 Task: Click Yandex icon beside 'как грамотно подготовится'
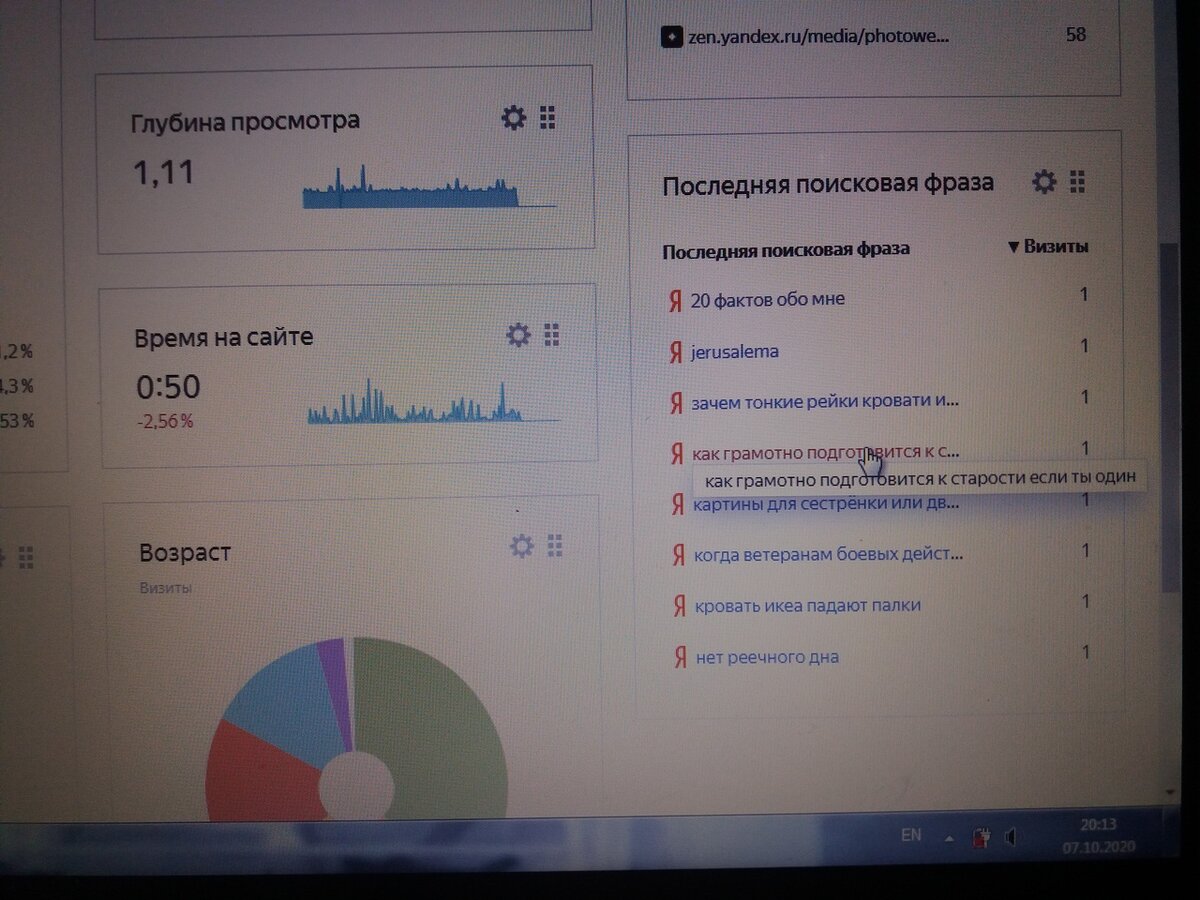tap(678, 453)
